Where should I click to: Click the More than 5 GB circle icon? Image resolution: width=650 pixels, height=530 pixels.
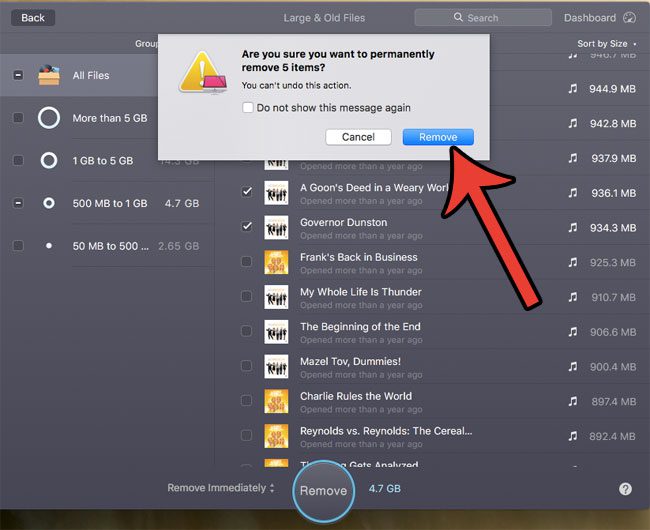pos(49,118)
